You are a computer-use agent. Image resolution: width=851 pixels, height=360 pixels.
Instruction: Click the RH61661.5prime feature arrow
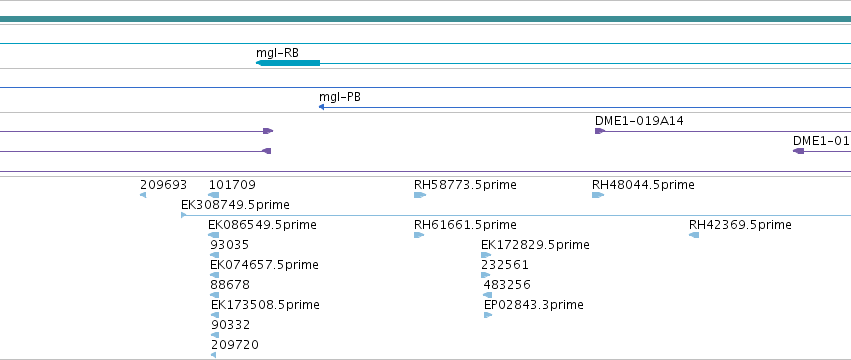point(419,235)
